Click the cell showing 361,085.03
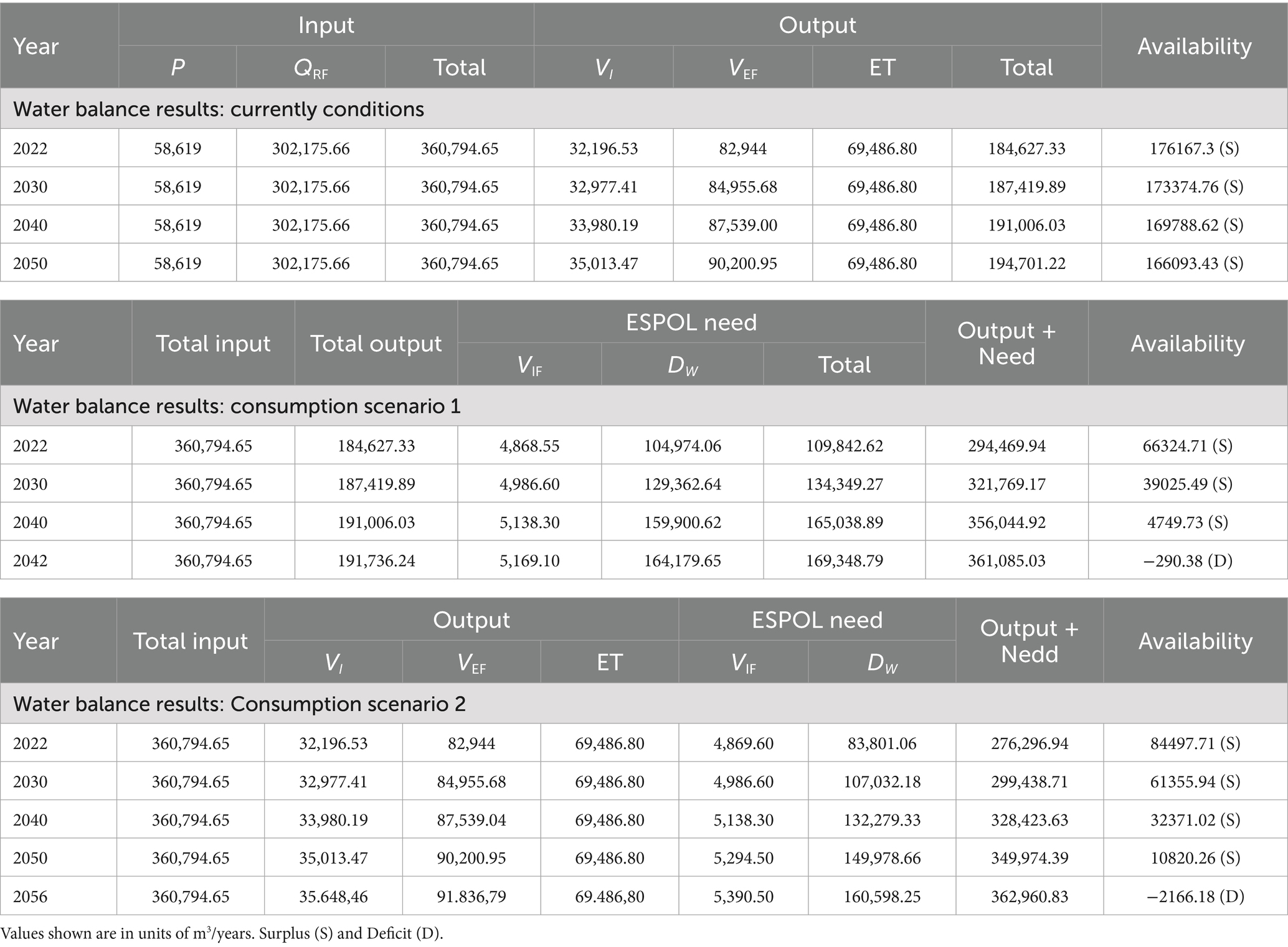The image size is (1288, 947). [x=1006, y=560]
